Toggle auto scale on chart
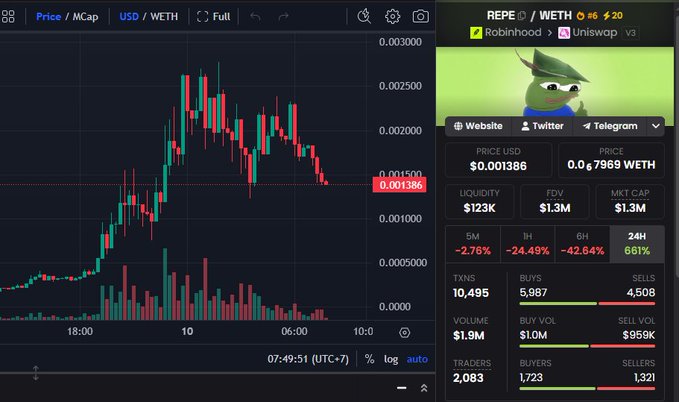679x402 pixels. [417, 359]
